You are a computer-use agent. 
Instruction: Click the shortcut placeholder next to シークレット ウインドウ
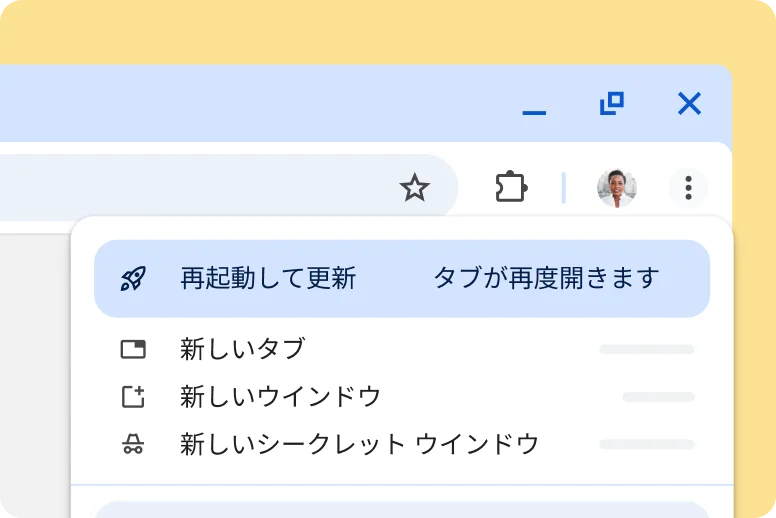646,444
